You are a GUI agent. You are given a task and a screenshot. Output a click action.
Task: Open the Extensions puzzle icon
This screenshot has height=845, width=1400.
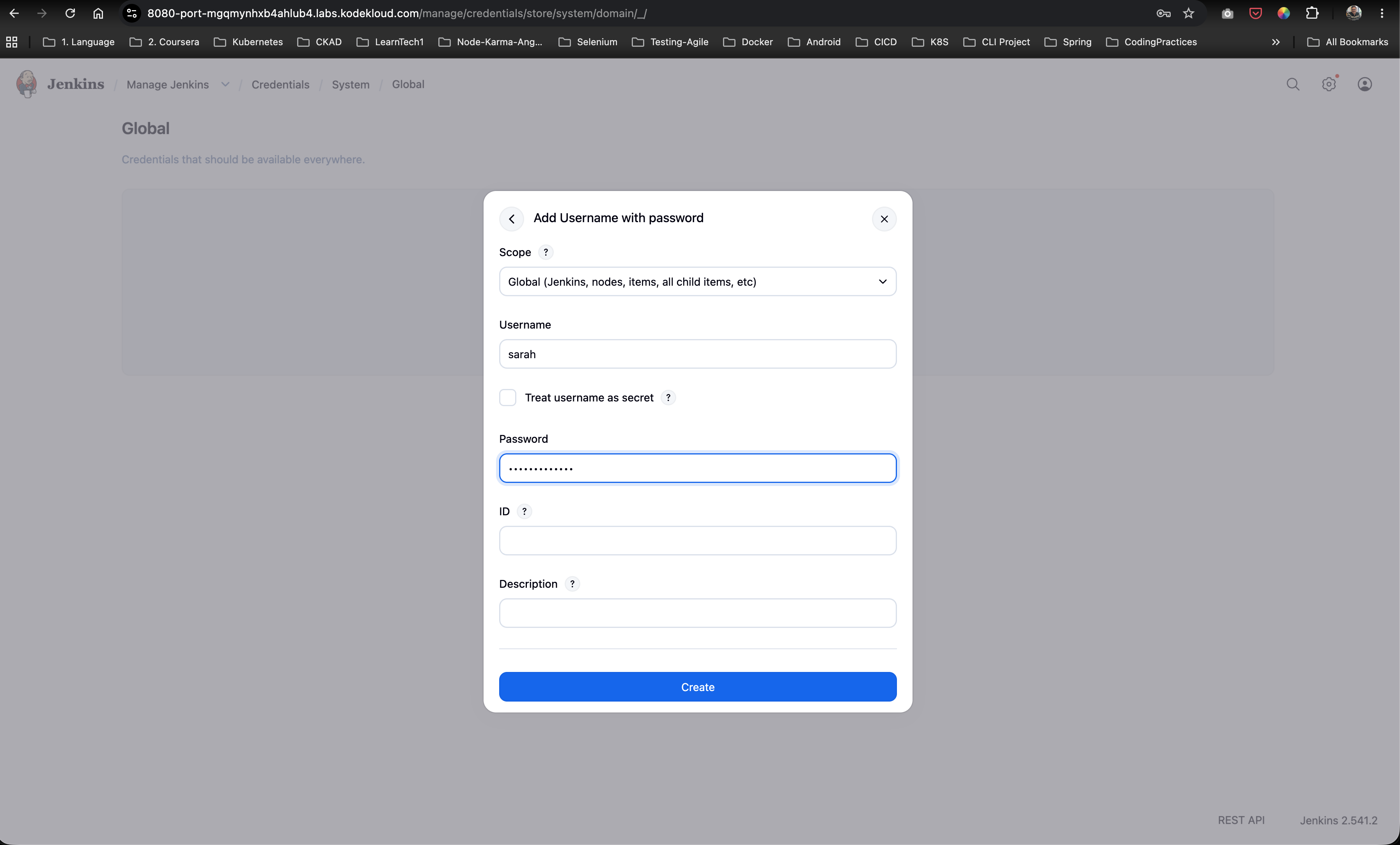pos(1312,13)
